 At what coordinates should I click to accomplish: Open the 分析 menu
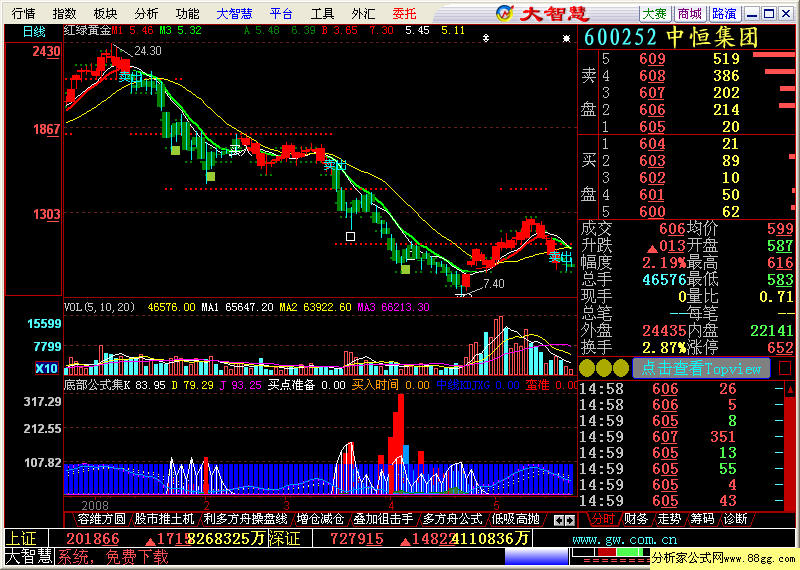click(x=146, y=14)
